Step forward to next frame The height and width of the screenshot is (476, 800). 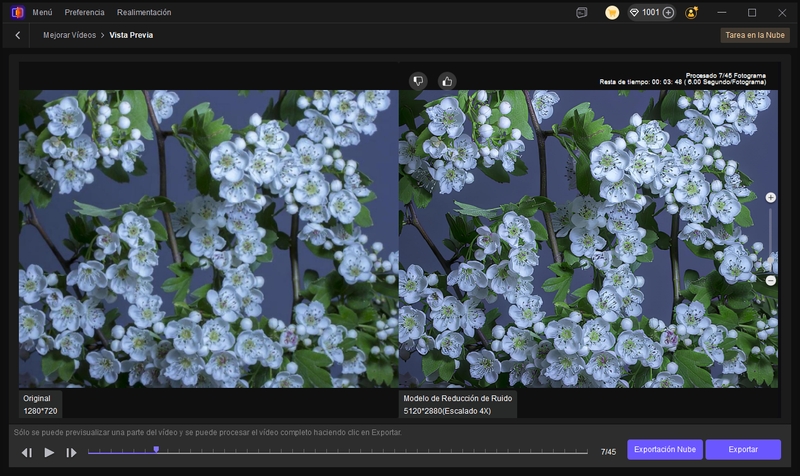[x=71, y=452]
